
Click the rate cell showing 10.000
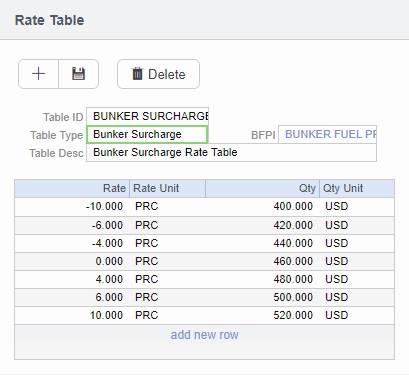[72, 315]
